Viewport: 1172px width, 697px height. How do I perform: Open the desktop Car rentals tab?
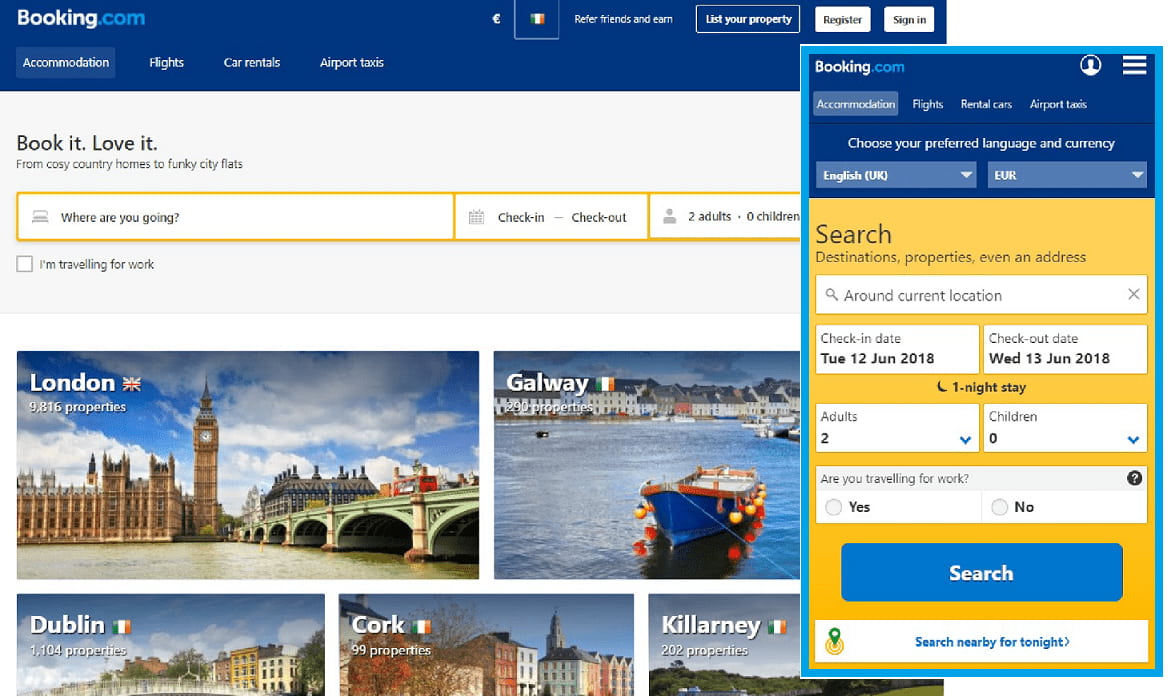pos(251,63)
